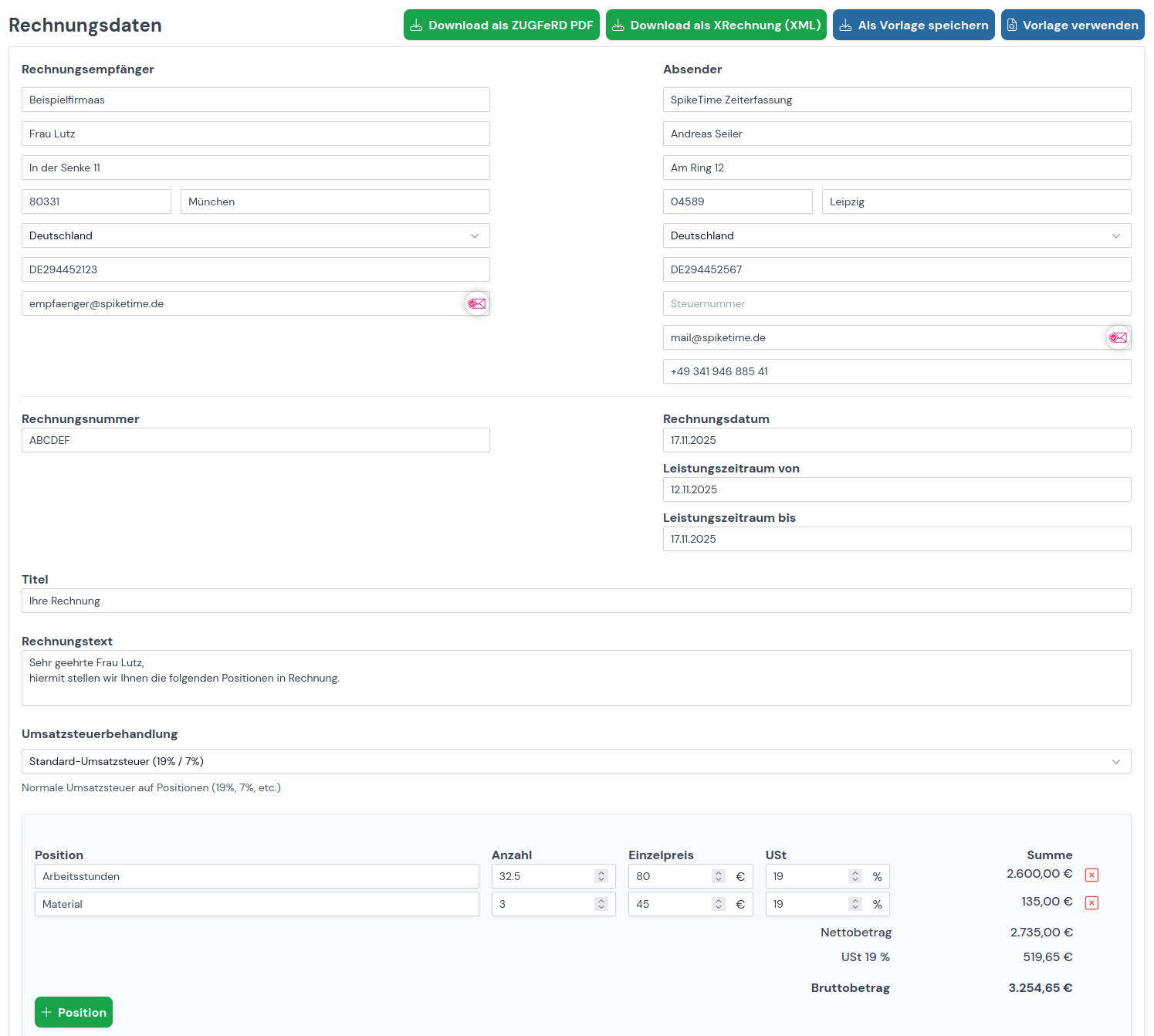The width and height of the screenshot is (1154, 1036).
Task: Save invoice as template
Action: point(913,25)
